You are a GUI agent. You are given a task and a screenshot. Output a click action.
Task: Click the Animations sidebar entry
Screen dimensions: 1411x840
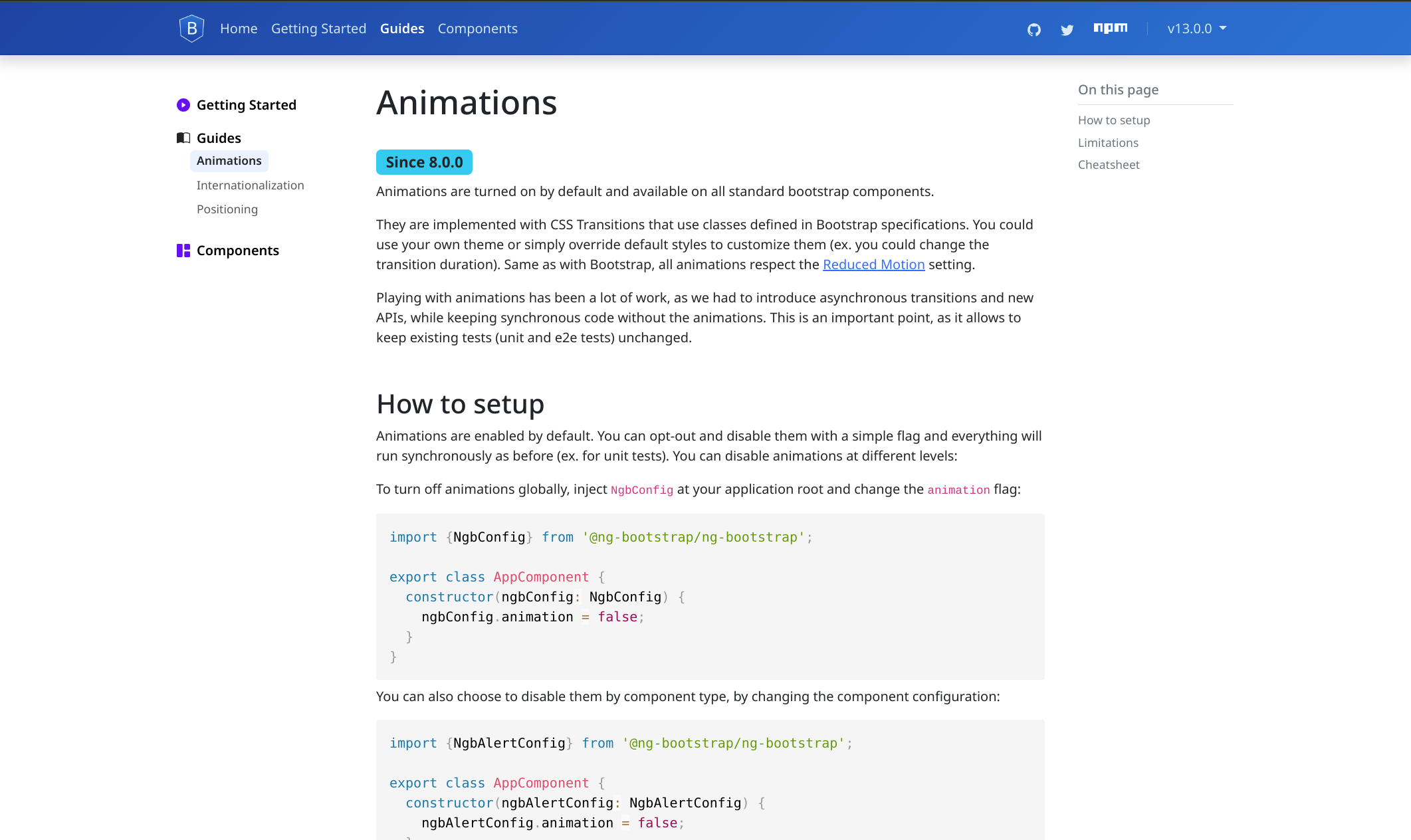(x=229, y=160)
